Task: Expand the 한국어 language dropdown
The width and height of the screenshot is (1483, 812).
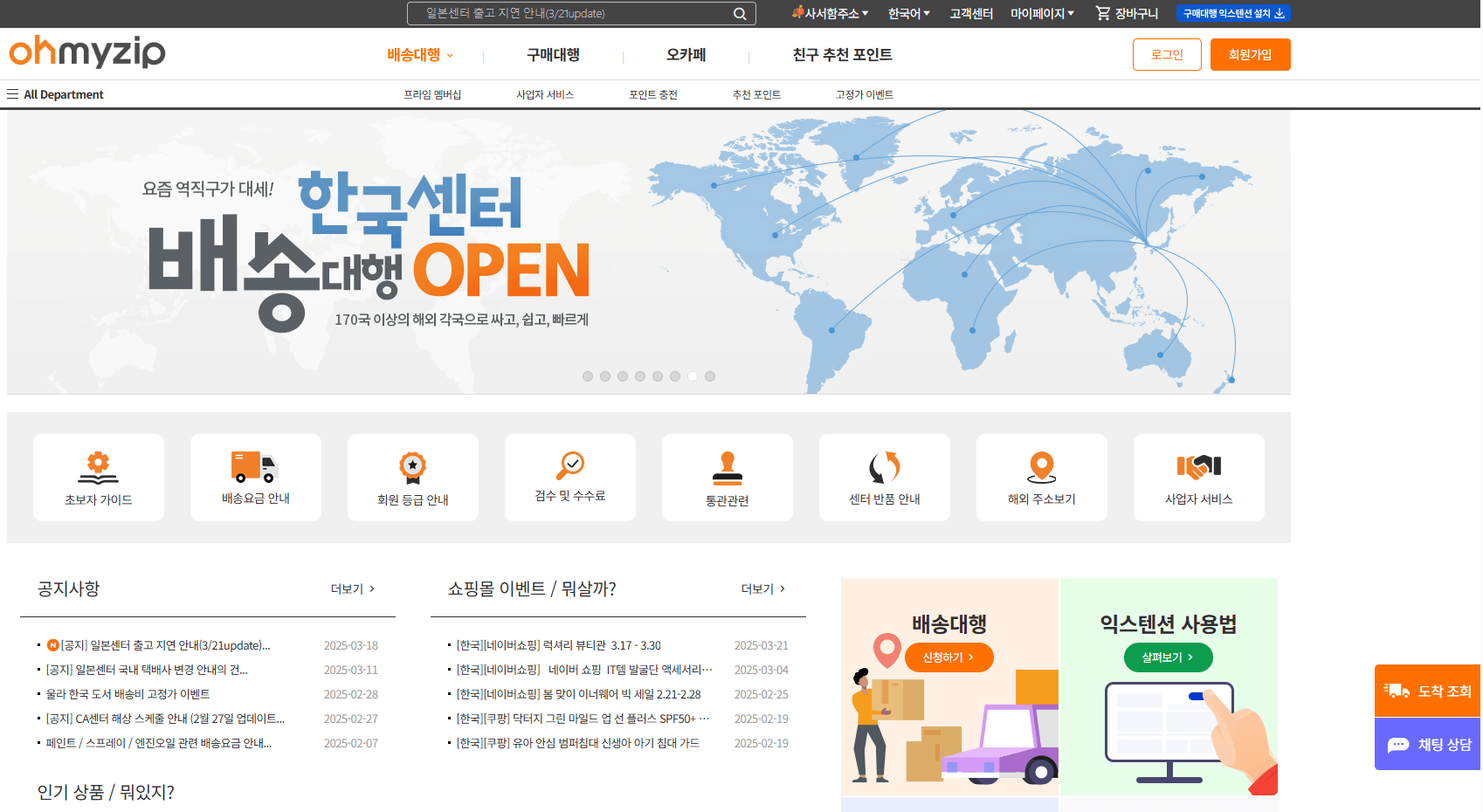Action: point(907,13)
